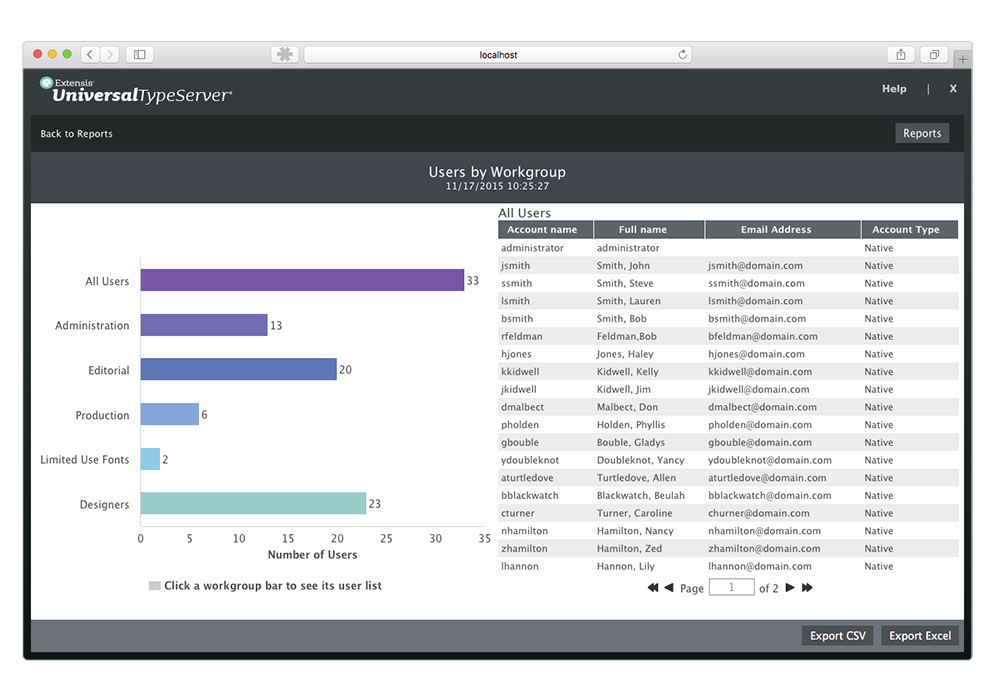
Task: Open the Help link
Action: (x=894, y=89)
